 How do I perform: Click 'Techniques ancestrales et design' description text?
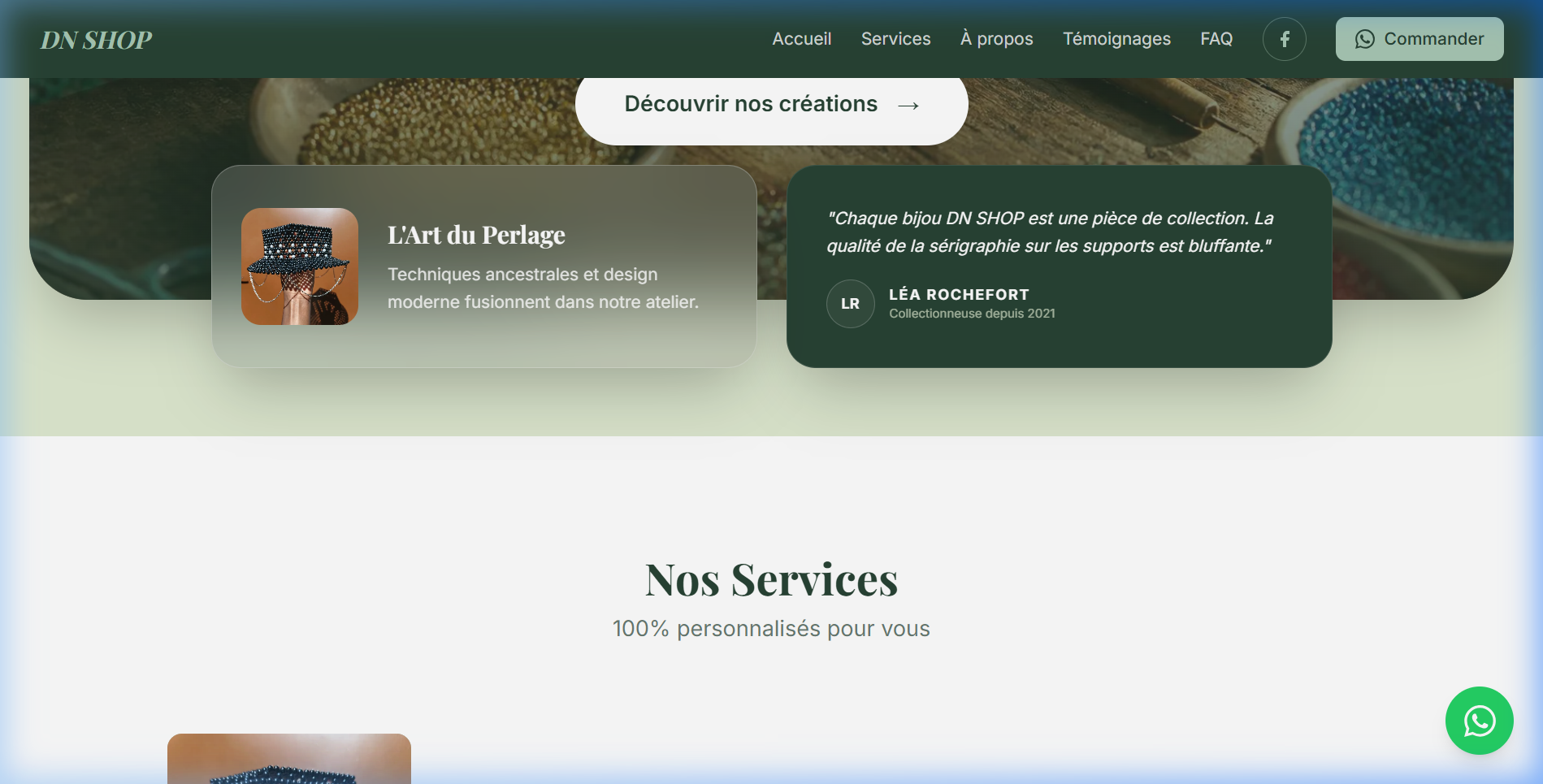[x=543, y=288]
